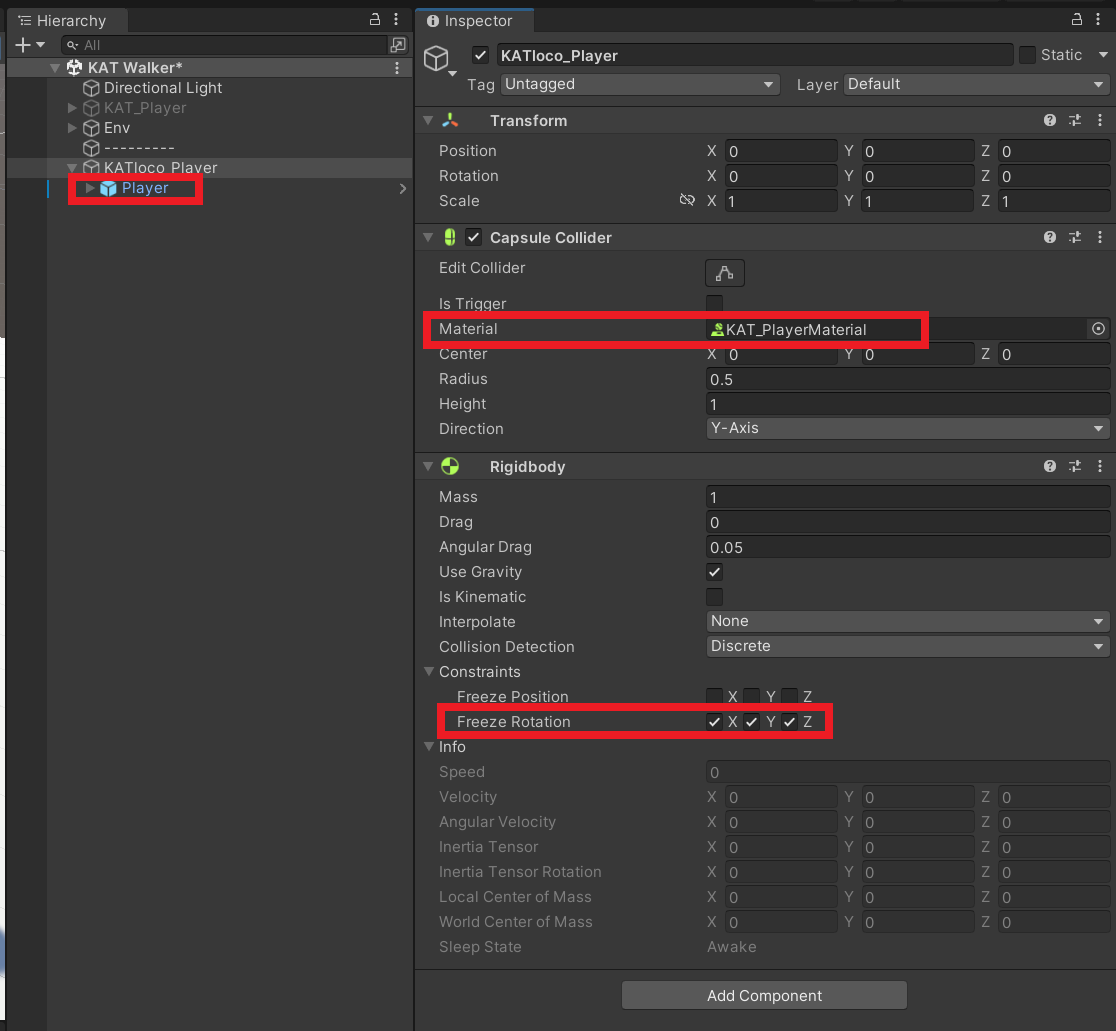This screenshot has width=1116, height=1031.
Task: Click the Mass field
Action: click(907, 497)
